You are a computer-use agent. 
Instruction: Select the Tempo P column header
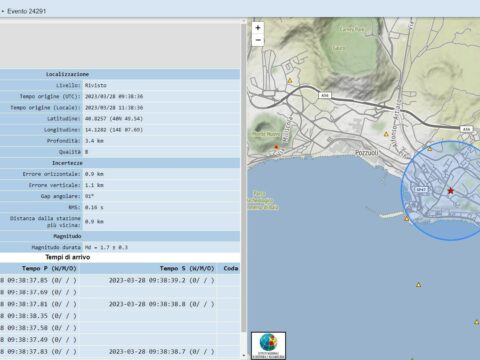tap(49, 268)
